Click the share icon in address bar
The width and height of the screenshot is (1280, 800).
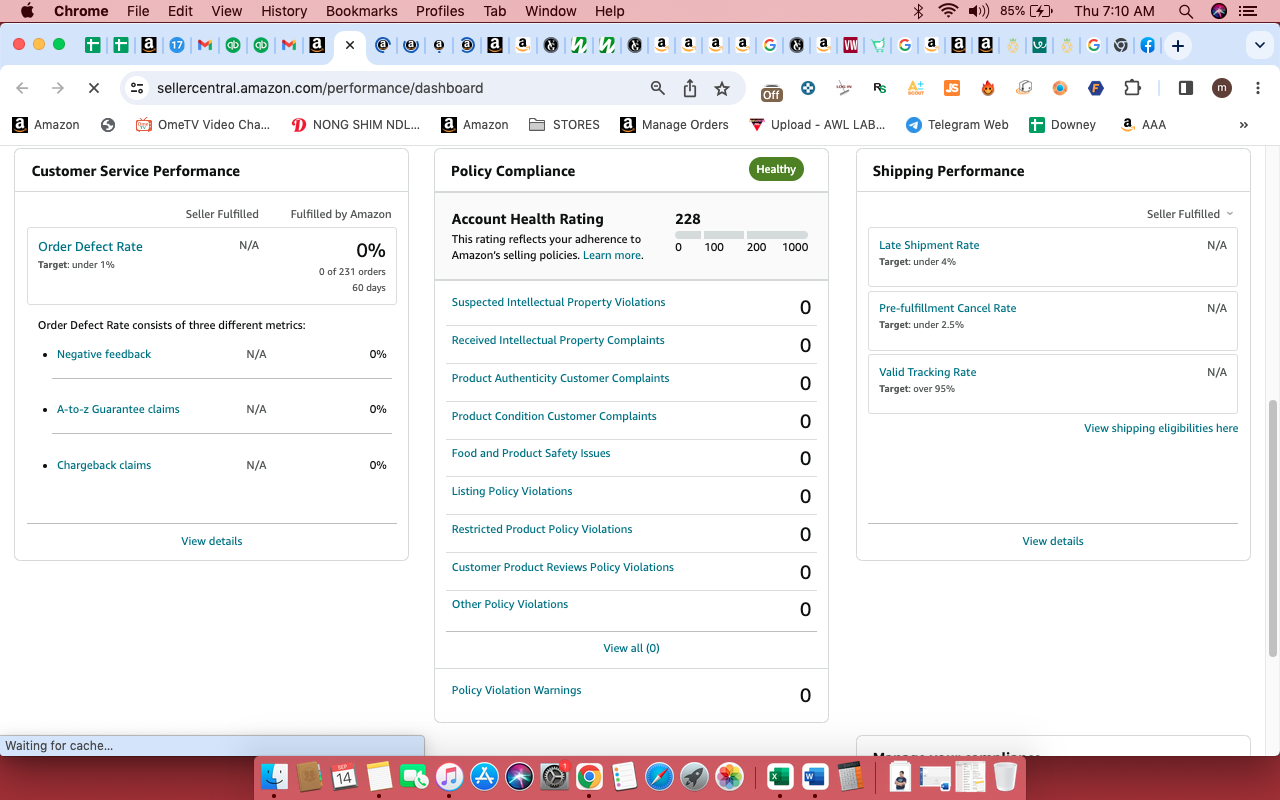[x=690, y=88]
